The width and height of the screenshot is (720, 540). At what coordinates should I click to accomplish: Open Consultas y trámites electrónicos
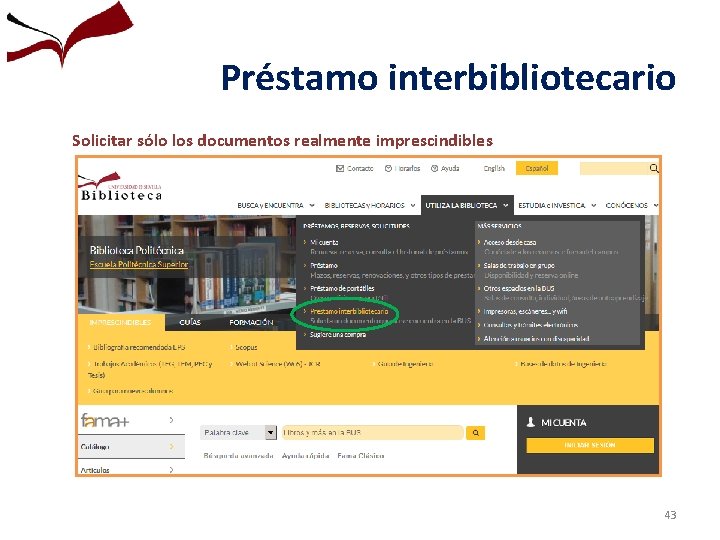pos(530,325)
